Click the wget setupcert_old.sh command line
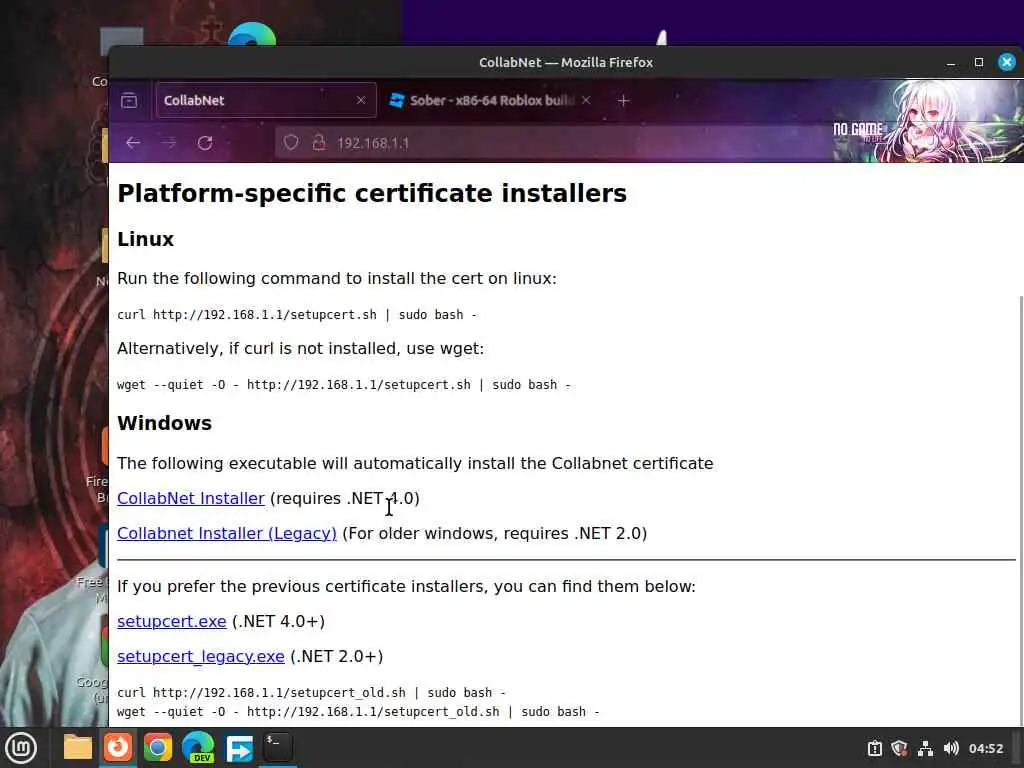Image resolution: width=1024 pixels, height=768 pixels. [x=358, y=712]
